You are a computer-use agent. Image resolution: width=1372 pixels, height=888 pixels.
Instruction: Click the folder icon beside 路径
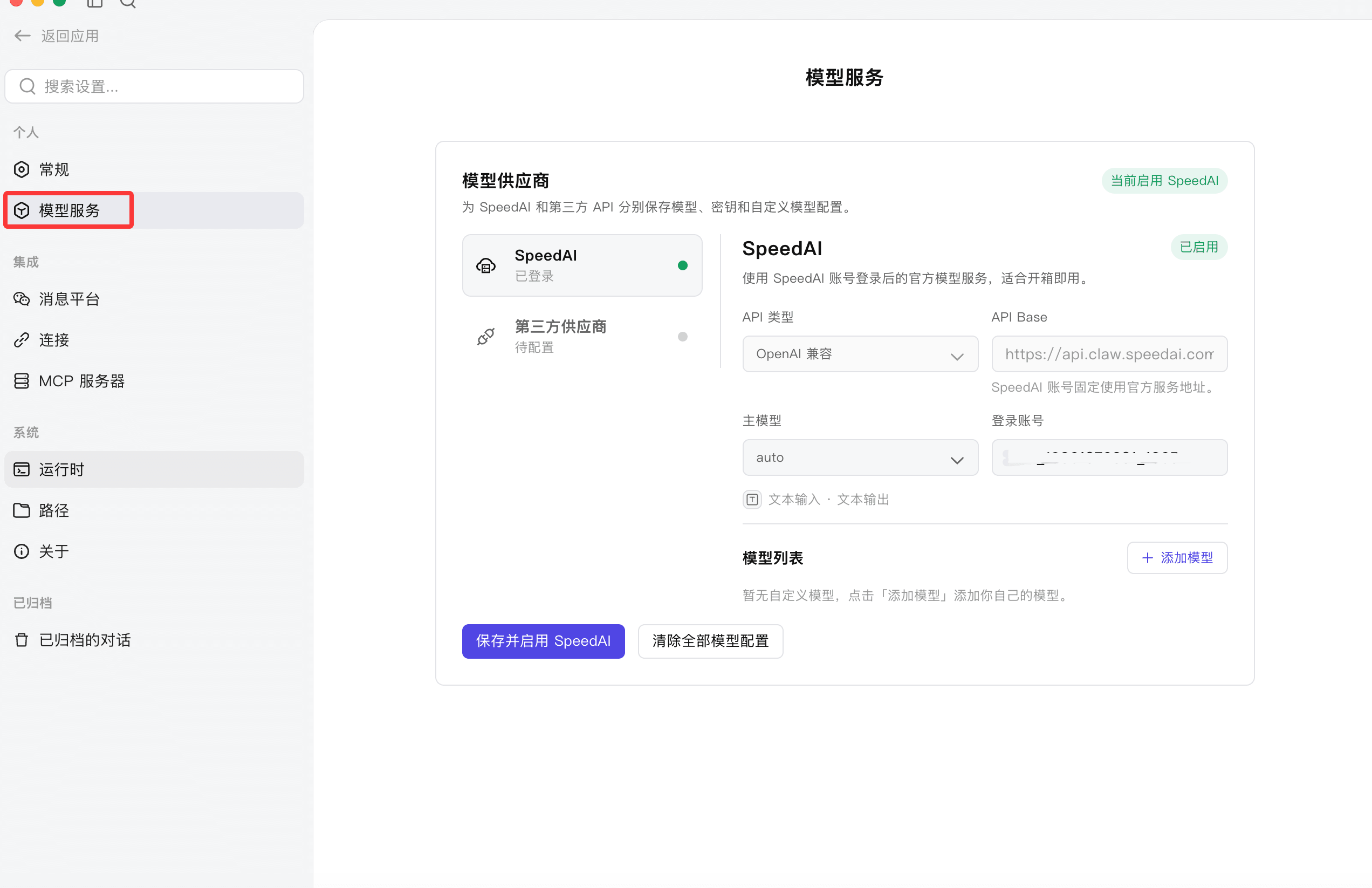22,510
